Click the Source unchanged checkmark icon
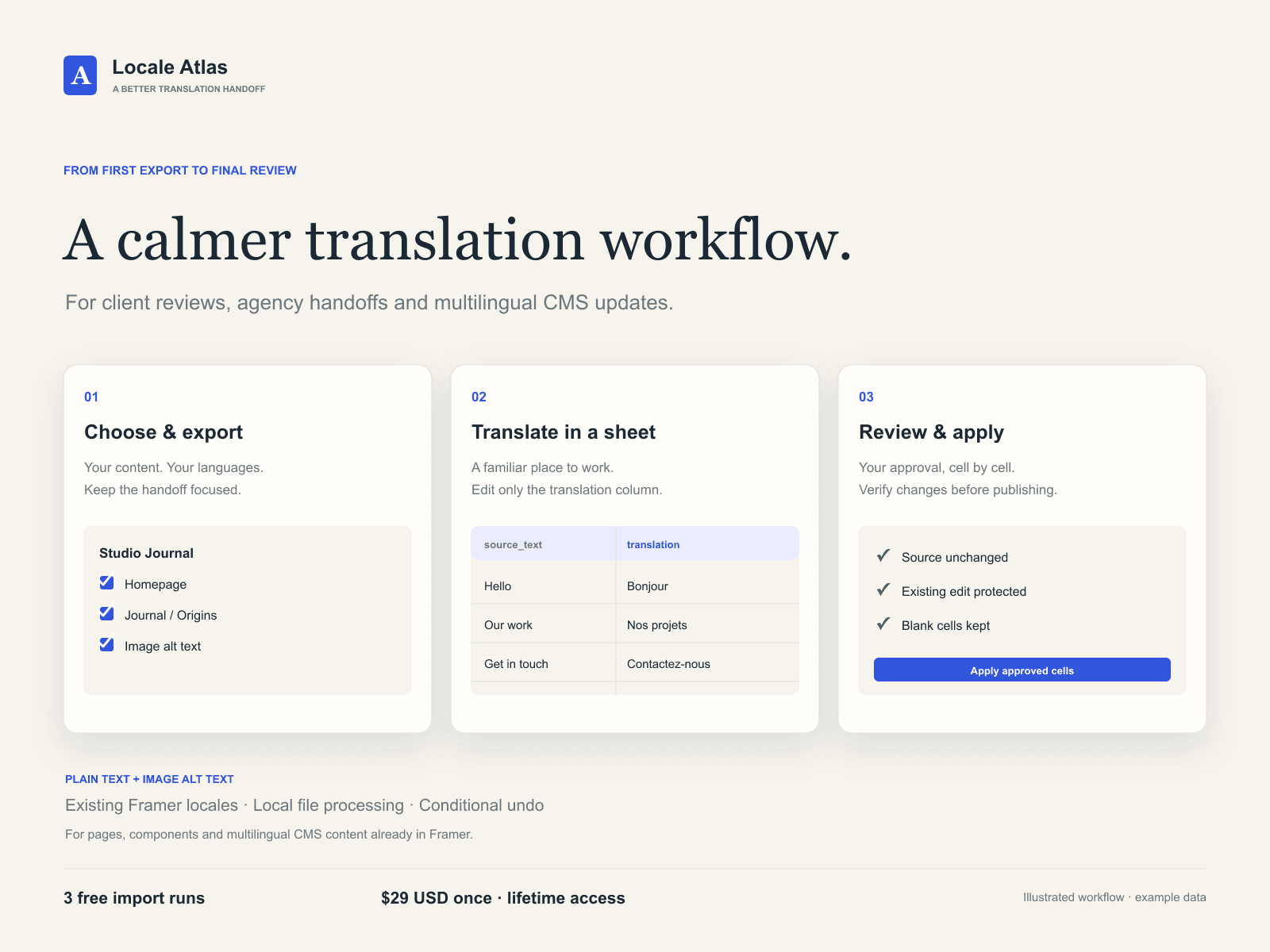1270x952 pixels. coord(883,555)
